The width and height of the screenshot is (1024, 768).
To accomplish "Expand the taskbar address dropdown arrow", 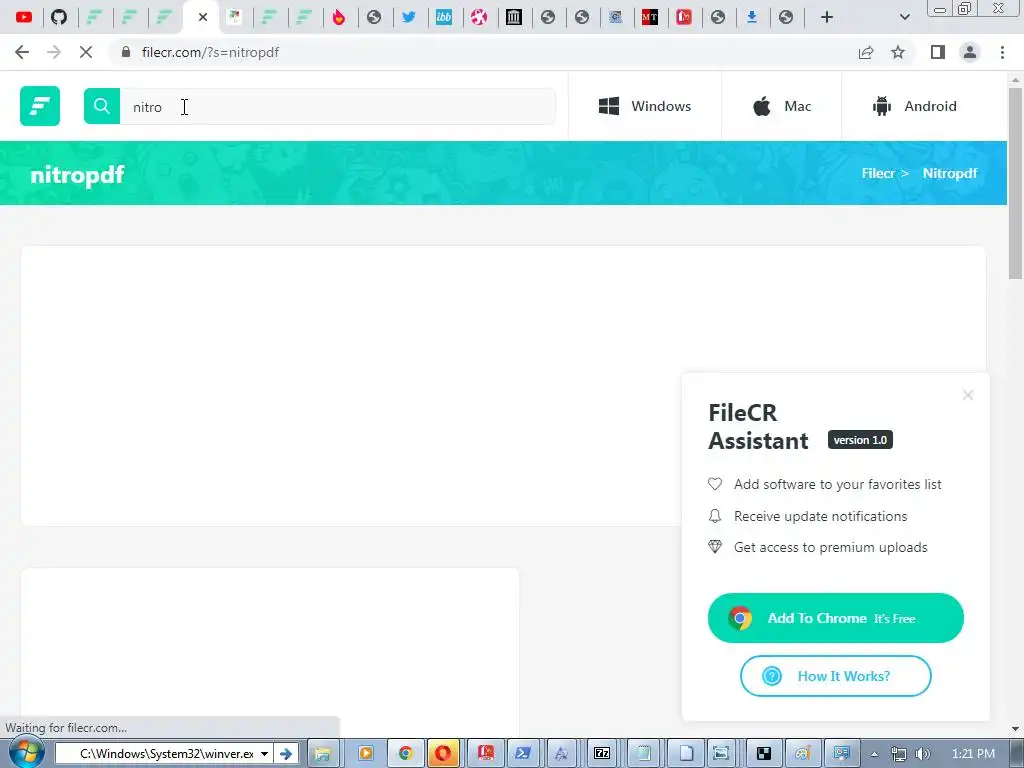I will [x=264, y=754].
